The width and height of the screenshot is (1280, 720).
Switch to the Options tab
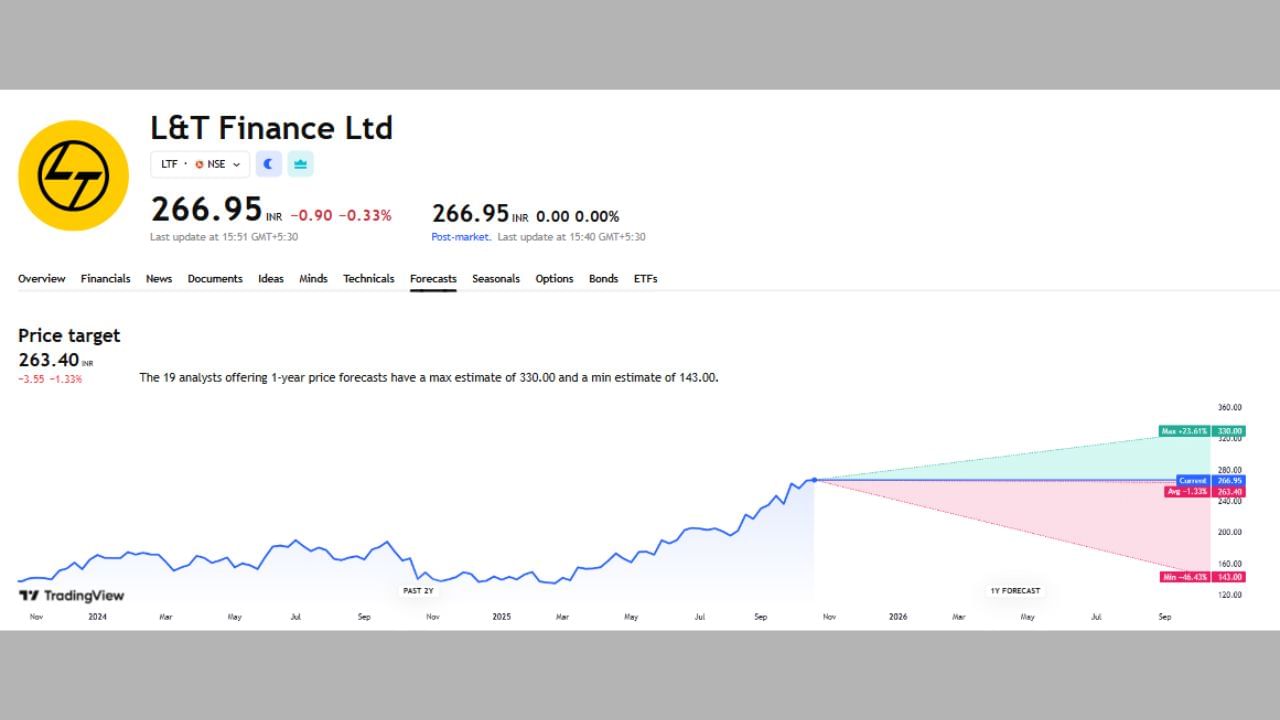click(554, 278)
